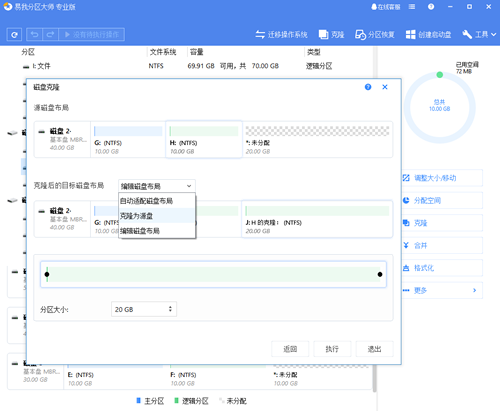500x411 pixels.
Task: Select source partition G: (NTFS)
Action: click(128, 139)
